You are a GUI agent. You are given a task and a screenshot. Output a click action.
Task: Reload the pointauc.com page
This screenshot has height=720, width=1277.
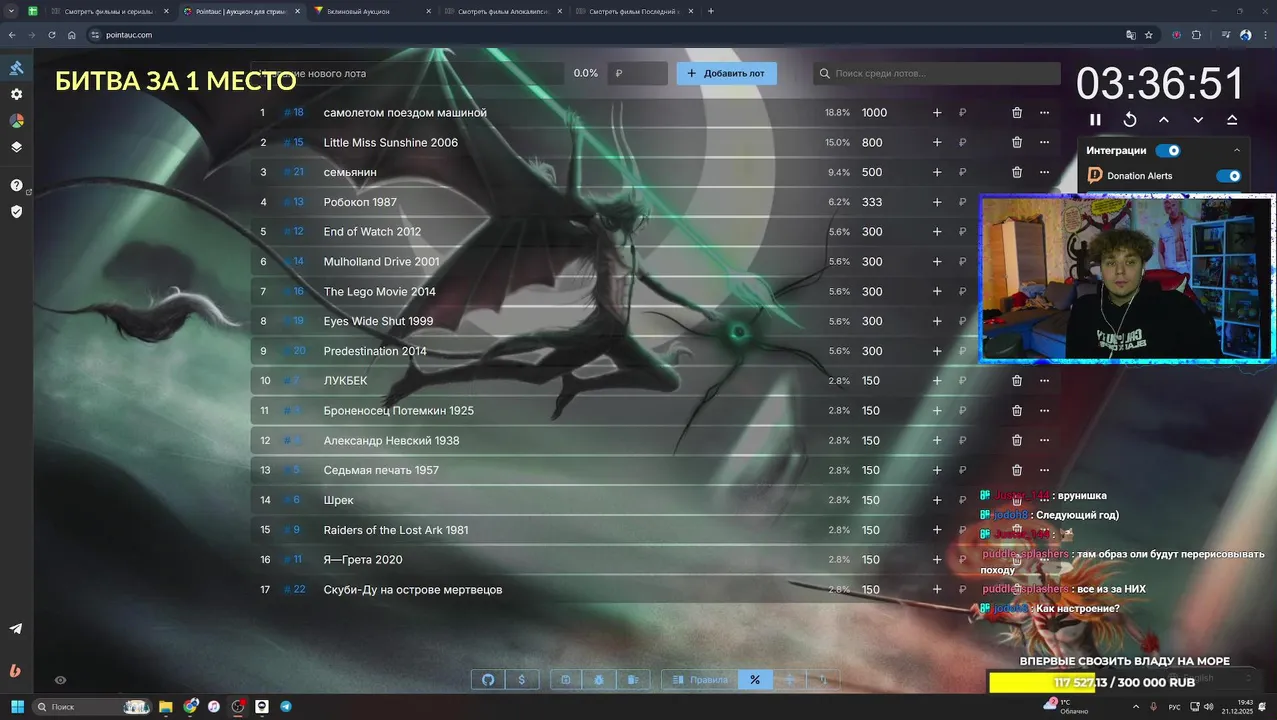click(x=52, y=35)
